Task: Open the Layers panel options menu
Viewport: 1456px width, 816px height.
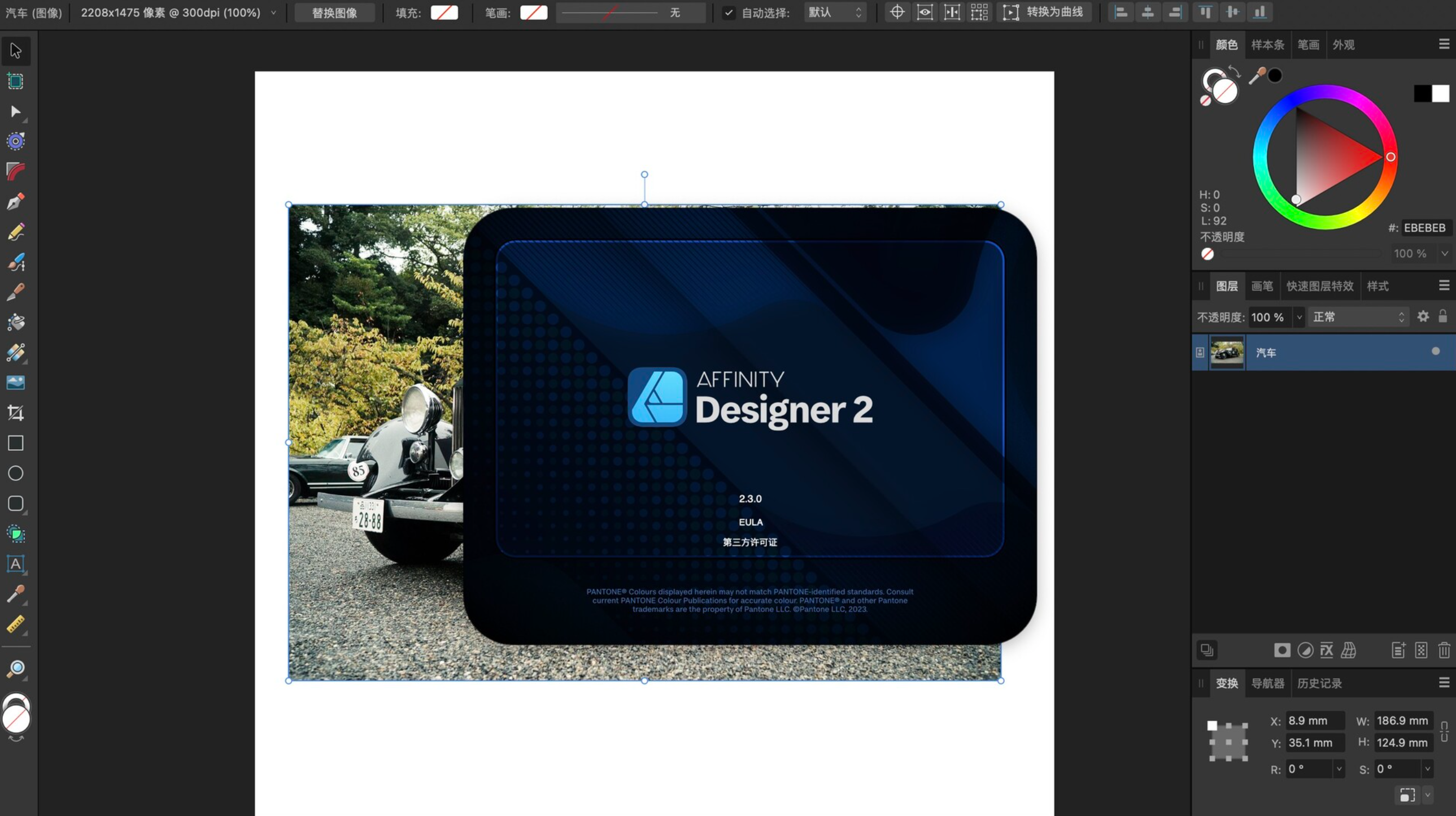Action: pyautogui.click(x=1444, y=285)
